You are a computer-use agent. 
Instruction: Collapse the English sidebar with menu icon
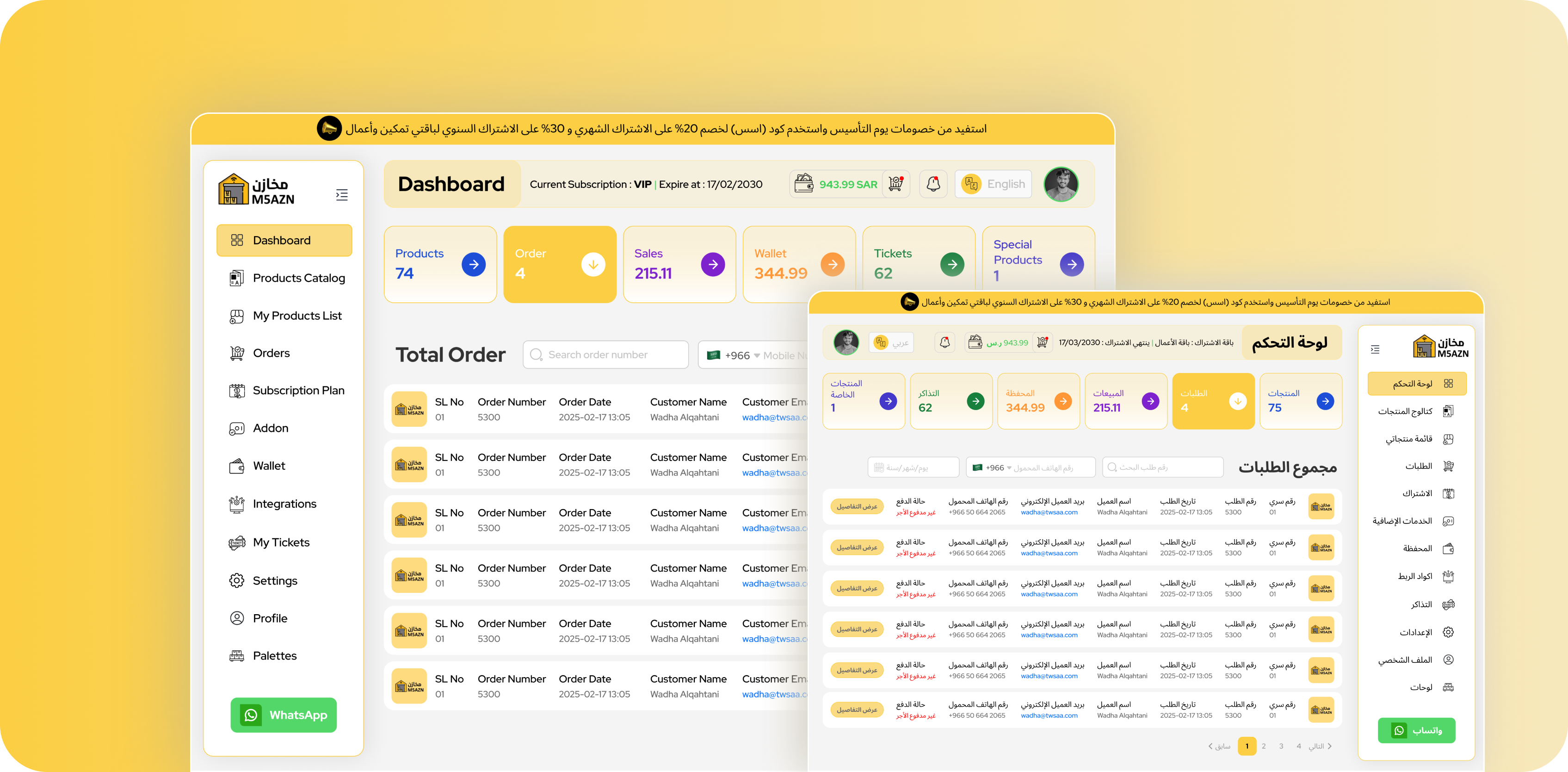point(341,195)
